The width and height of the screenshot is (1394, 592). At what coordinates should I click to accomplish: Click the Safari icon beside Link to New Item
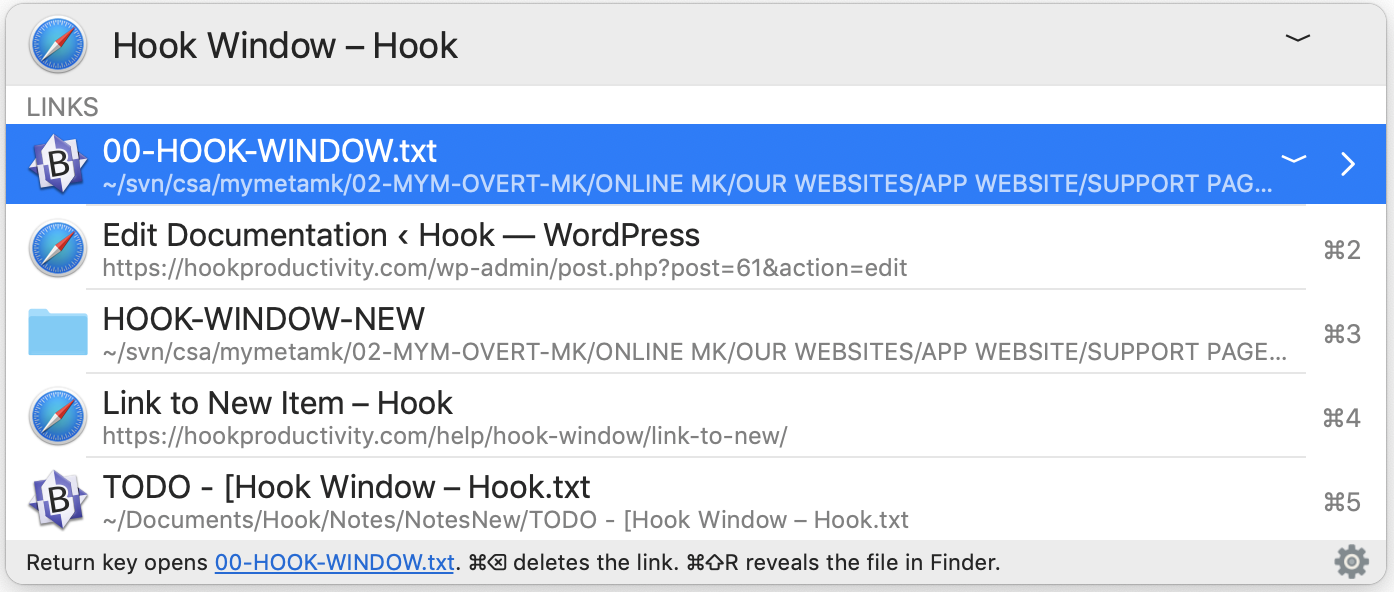(x=57, y=417)
